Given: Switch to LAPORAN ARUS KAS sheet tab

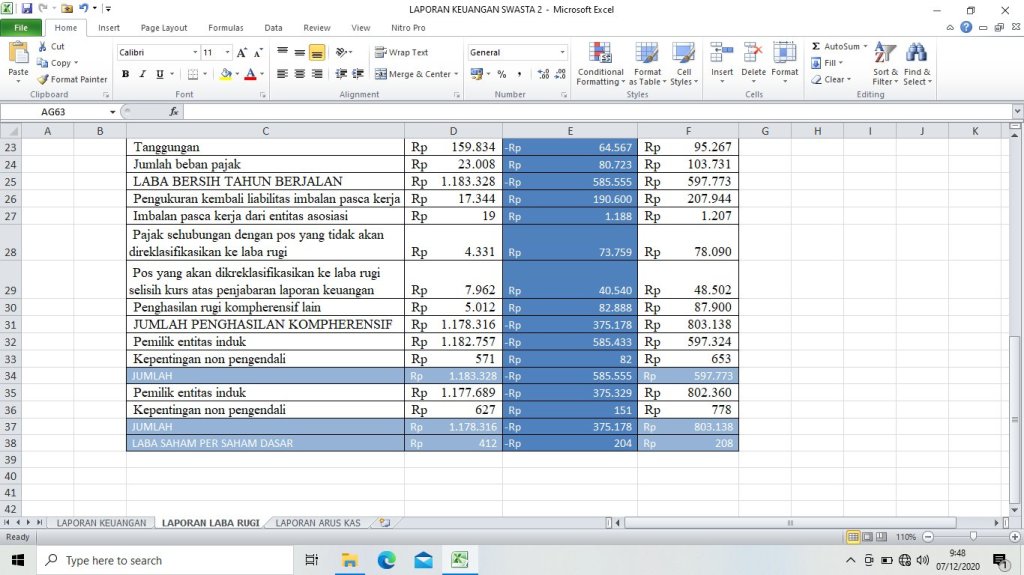Looking at the screenshot, I should point(317,522).
